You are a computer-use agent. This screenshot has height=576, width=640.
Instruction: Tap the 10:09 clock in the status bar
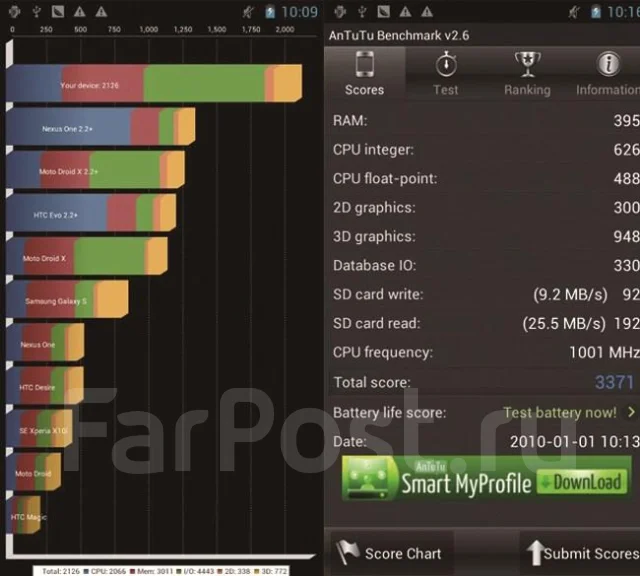click(300, 12)
